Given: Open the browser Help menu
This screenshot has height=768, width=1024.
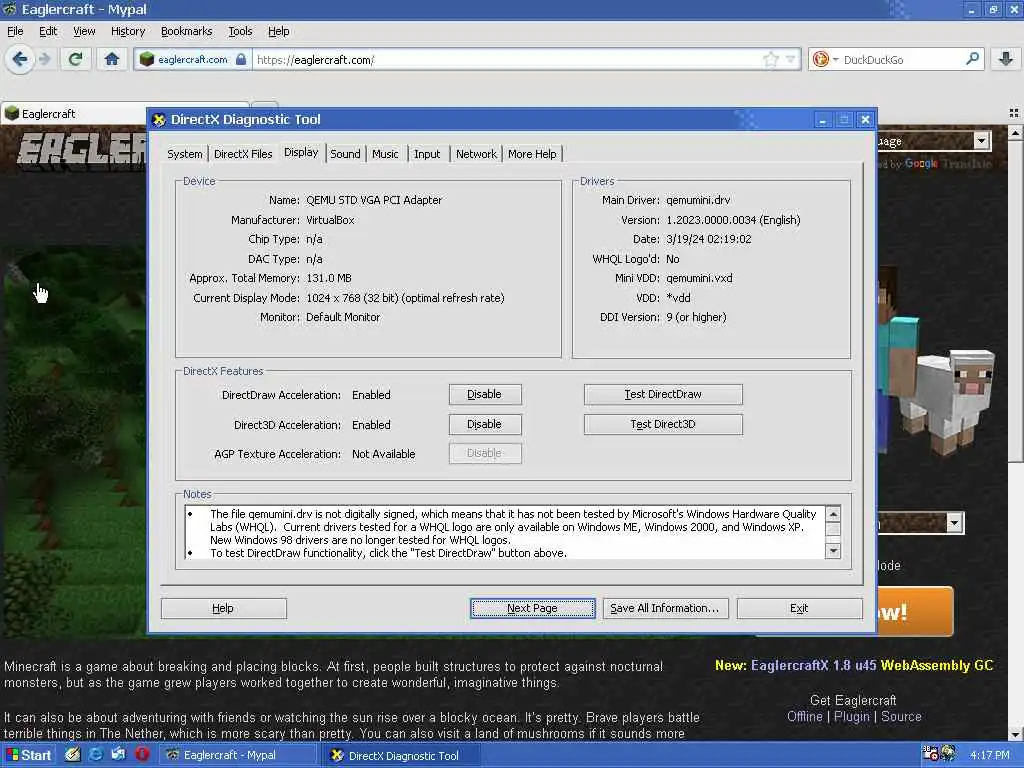Looking at the screenshot, I should [279, 31].
